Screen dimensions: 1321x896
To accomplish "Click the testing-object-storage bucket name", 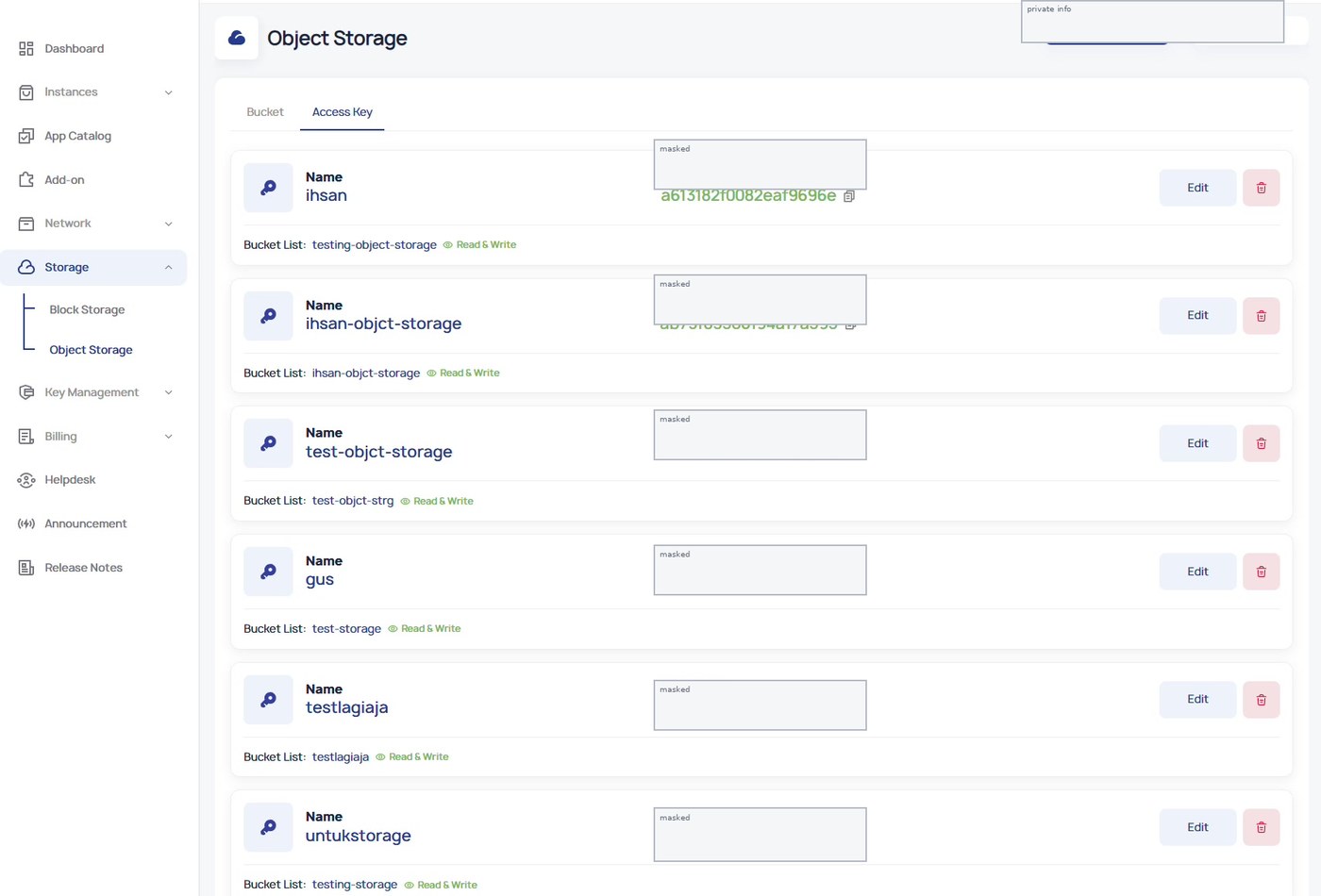I will pyautogui.click(x=375, y=245).
